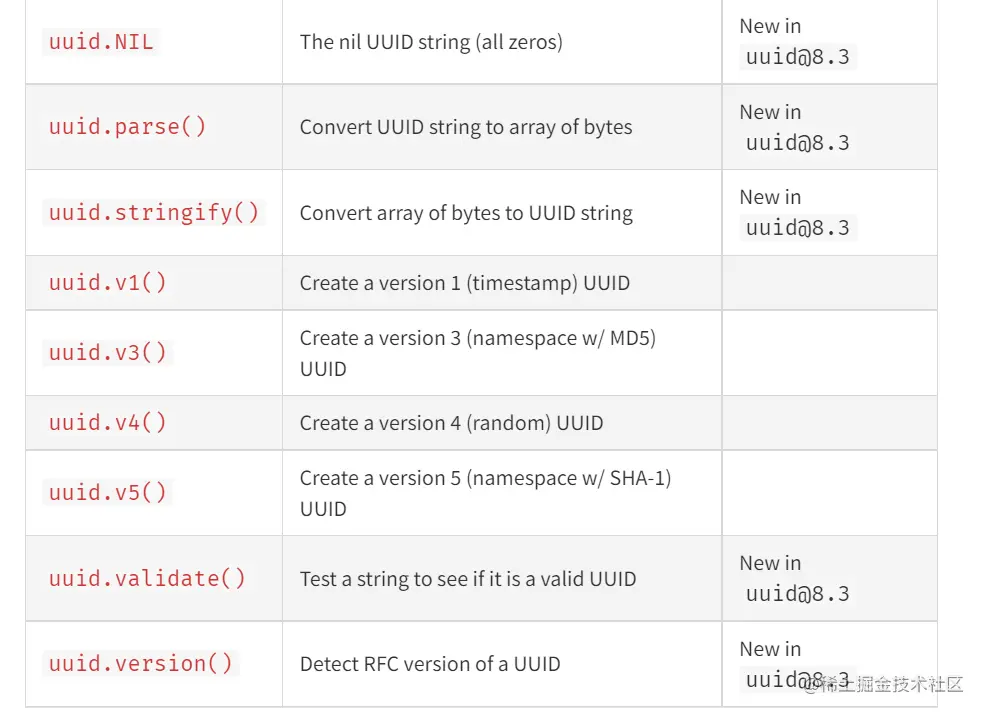Click 'Test a string to see if it is a valid UUID'
This screenshot has width=984, height=715.
pos(468,579)
